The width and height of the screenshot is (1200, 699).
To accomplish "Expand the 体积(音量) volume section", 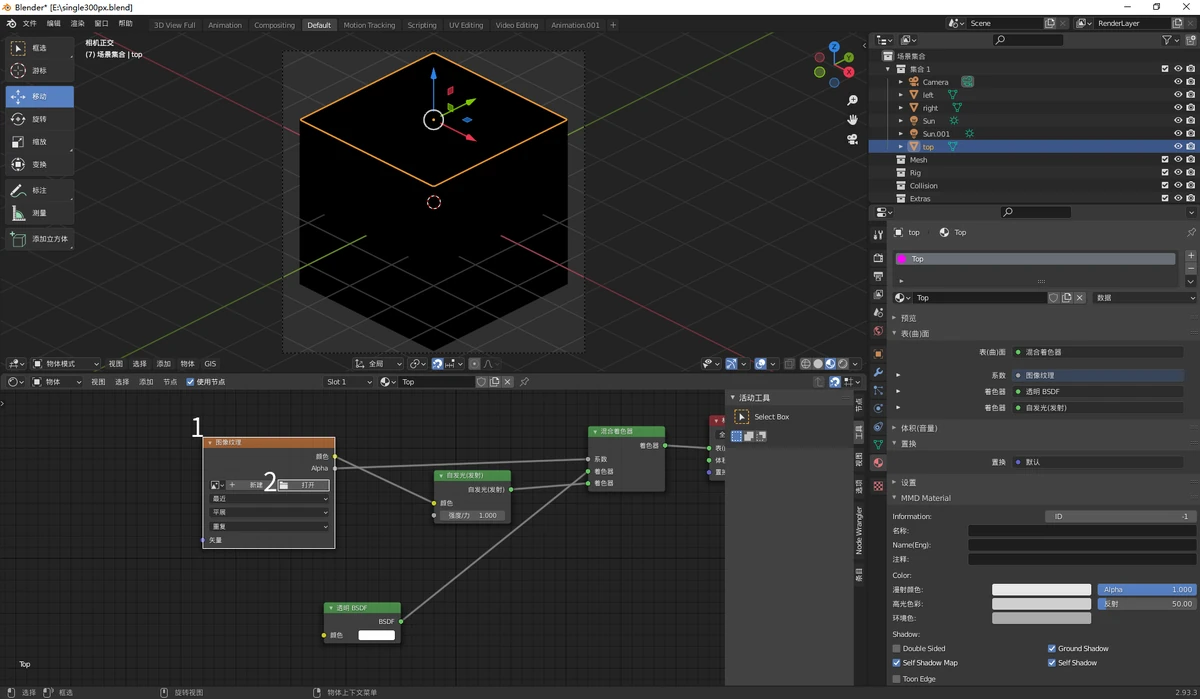I will pos(918,428).
